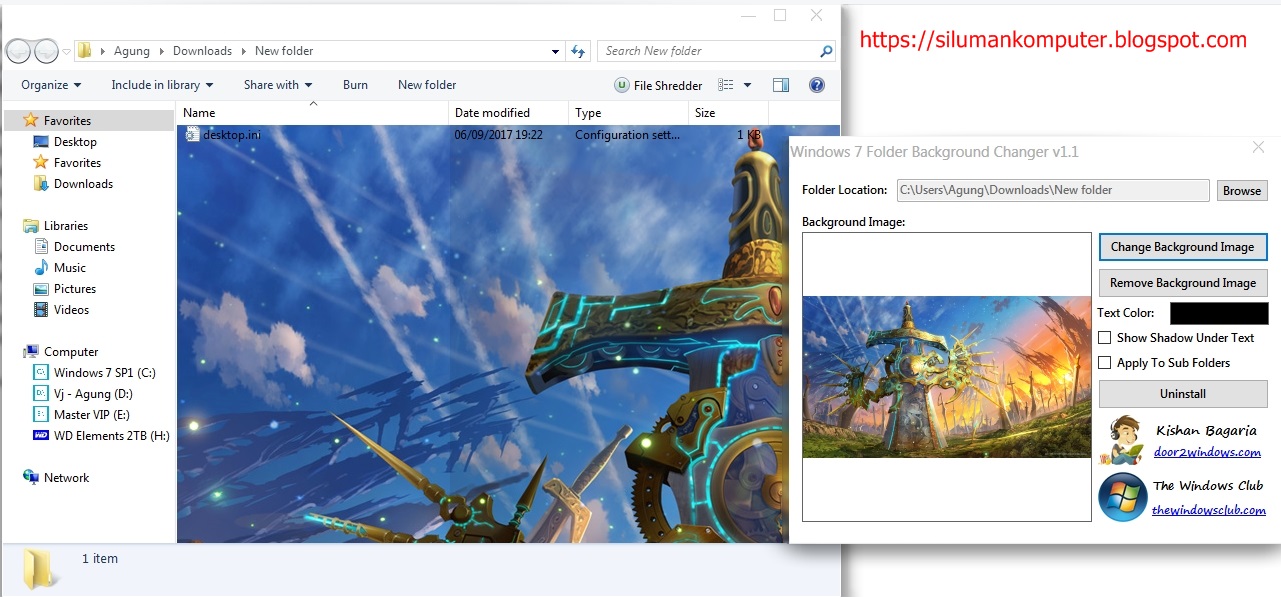The image size is (1281, 597).
Task: Click the Kishan Bagaria avatar image
Action: coord(1123,441)
